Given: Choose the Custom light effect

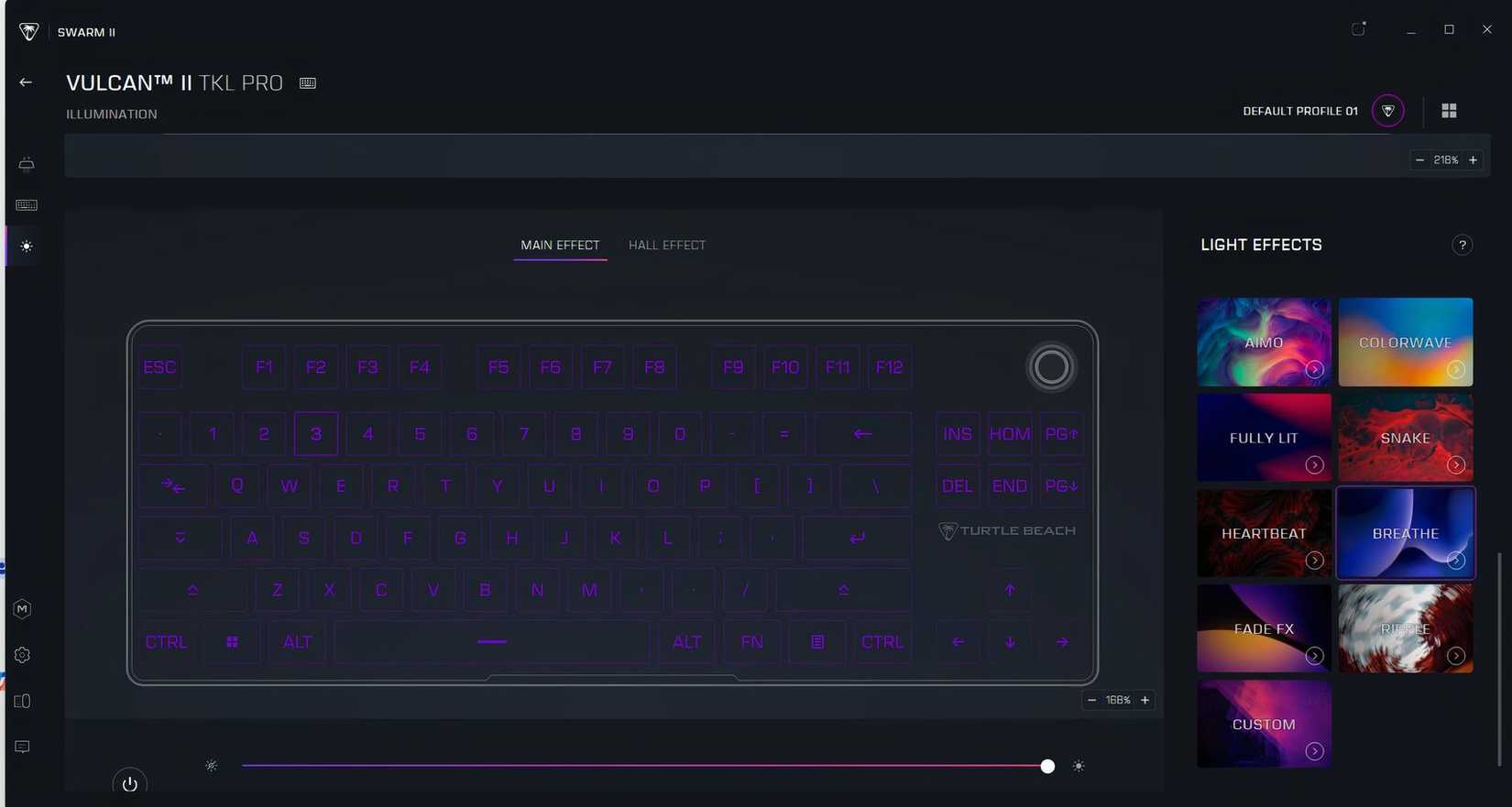Looking at the screenshot, I should point(1264,724).
